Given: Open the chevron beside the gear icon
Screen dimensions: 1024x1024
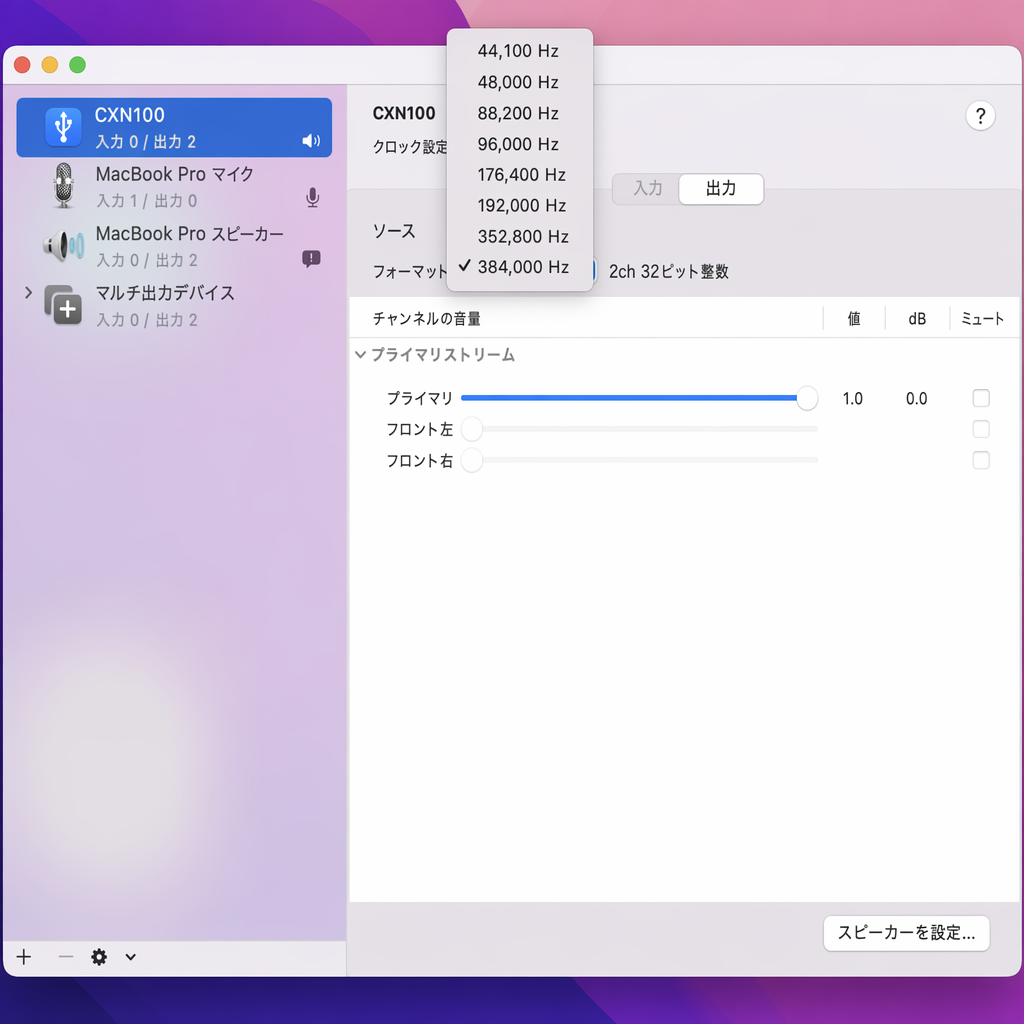Looking at the screenshot, I should (x=131, y=957).
